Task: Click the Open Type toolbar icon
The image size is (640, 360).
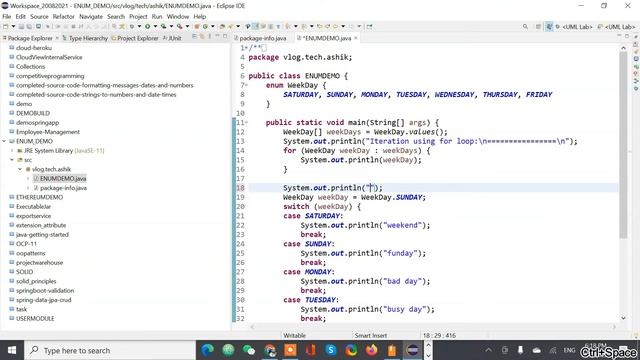Action: coord(222,27)
